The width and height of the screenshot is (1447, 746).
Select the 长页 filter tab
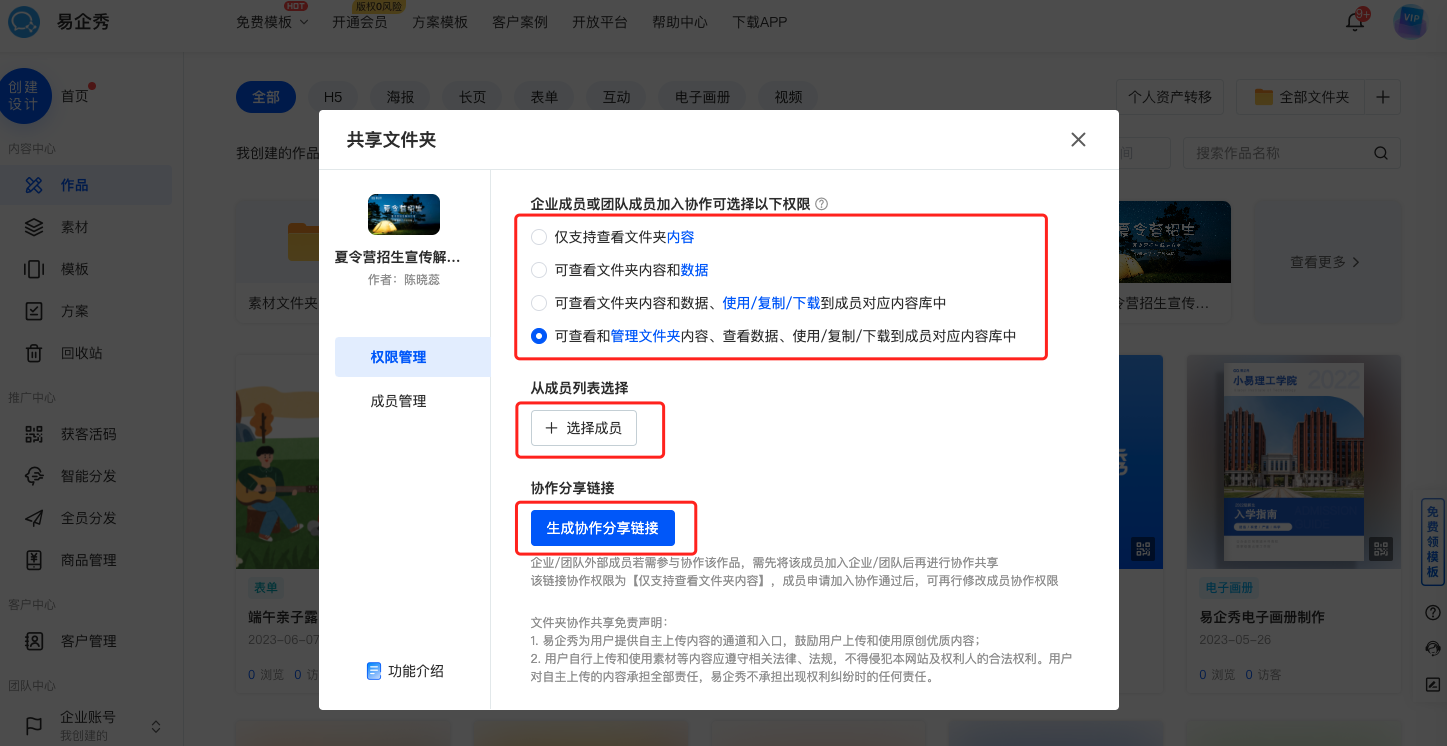pyautogui.click(x=472, y=97)
